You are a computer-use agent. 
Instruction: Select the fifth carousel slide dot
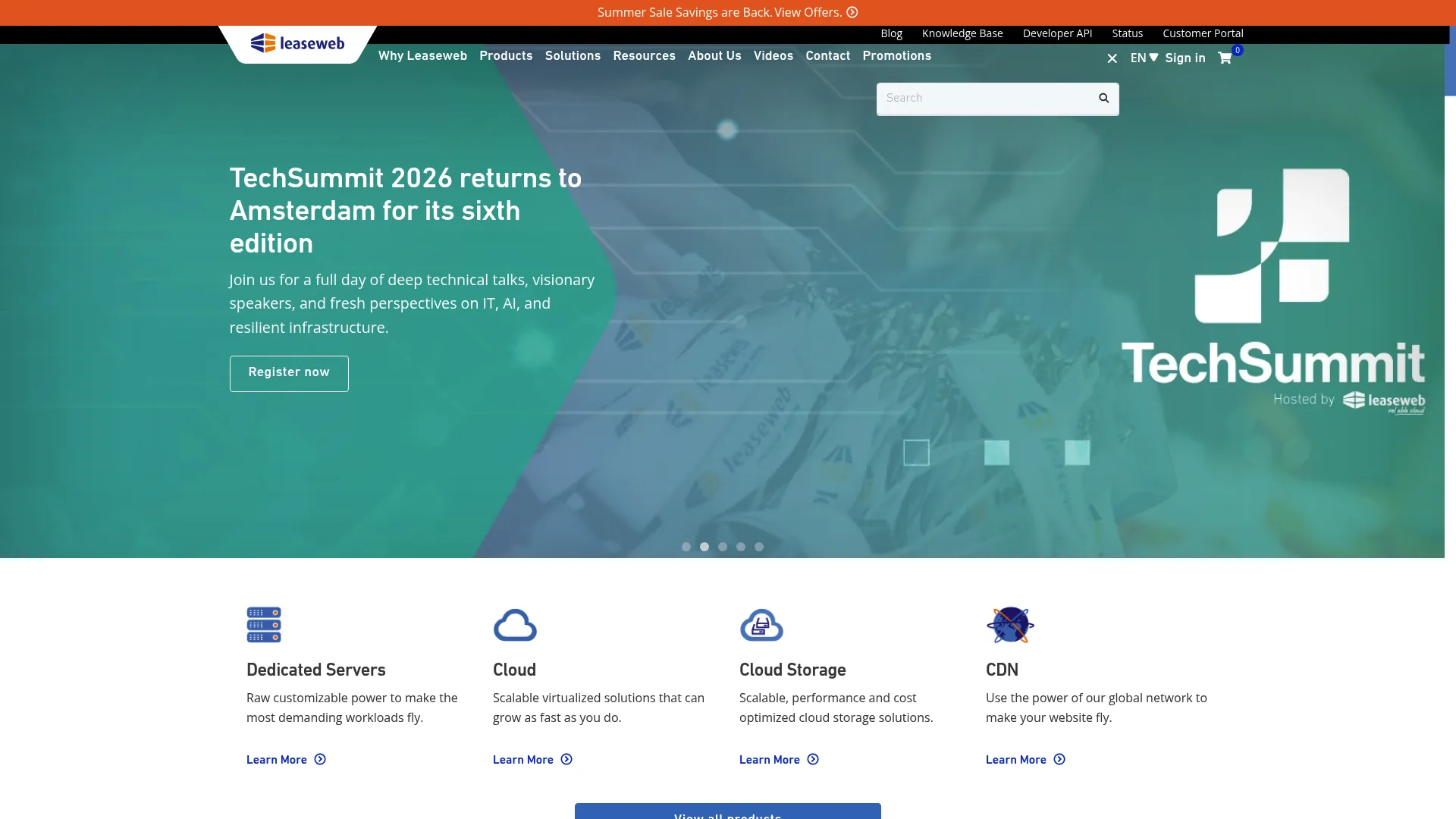pos(759,547)
